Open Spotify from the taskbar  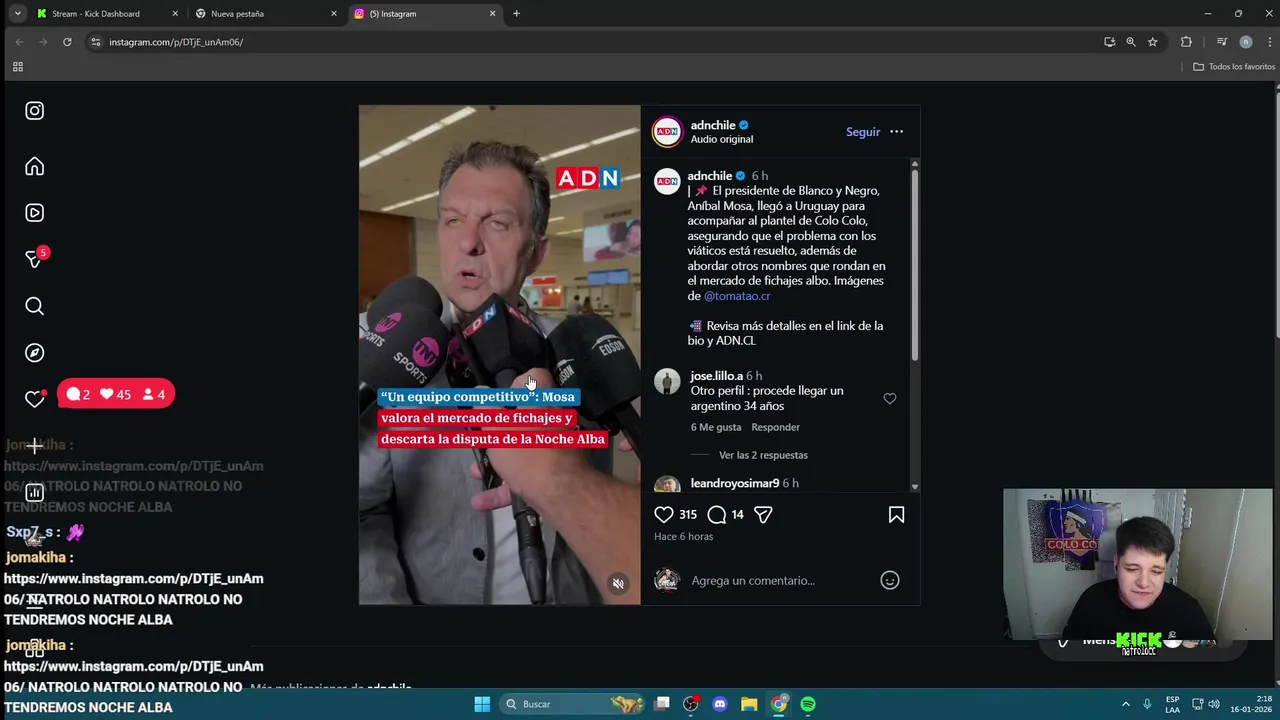808,704
